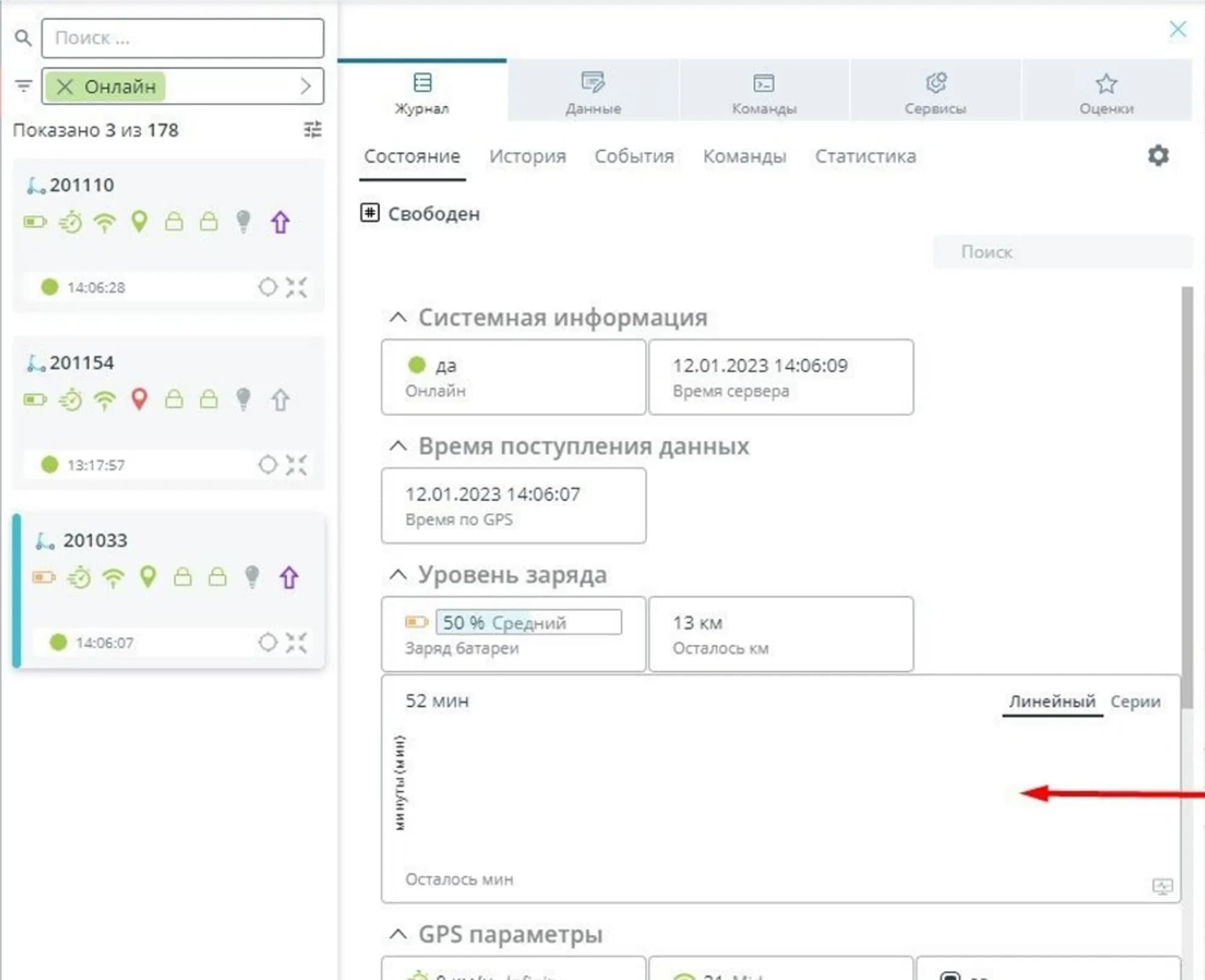Expand the filter dropdown arrow

point(305,86)
